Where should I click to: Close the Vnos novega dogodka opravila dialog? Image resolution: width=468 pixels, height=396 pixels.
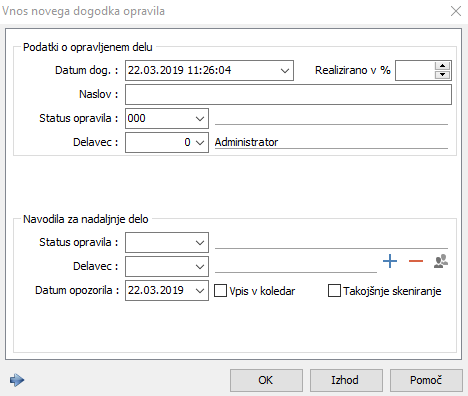(x=456, y=11)
